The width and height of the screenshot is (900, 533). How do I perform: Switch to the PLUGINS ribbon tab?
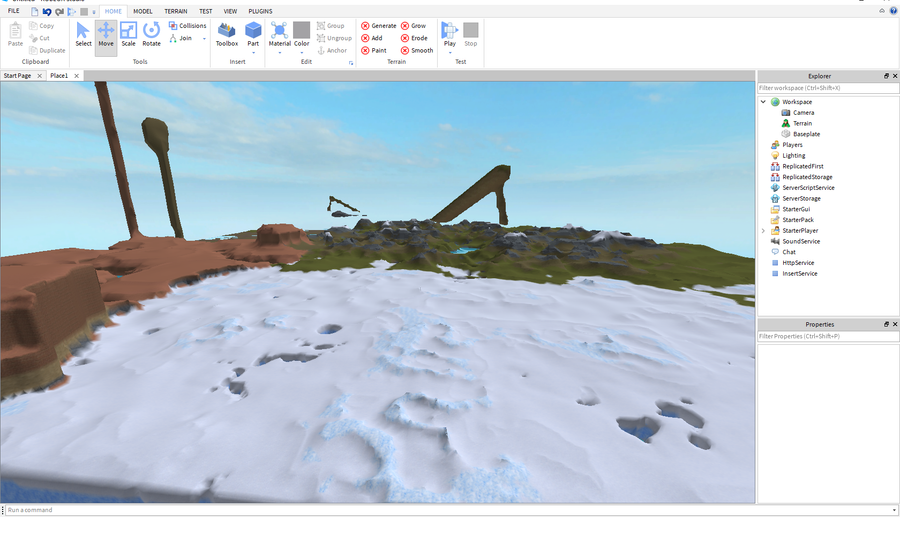coord(260,11)
